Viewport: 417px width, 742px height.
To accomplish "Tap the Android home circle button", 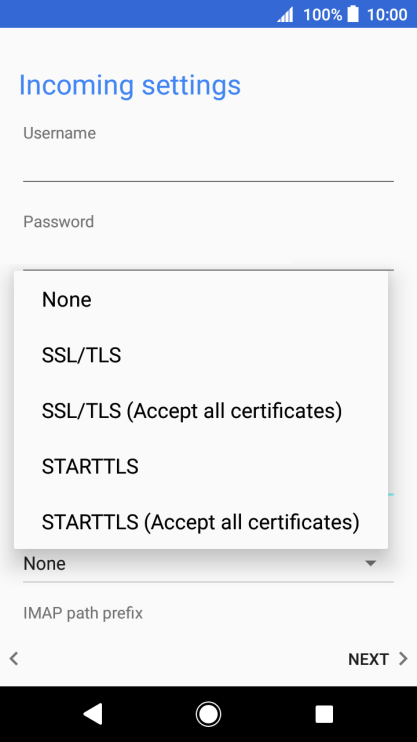I will click(208, 714).
